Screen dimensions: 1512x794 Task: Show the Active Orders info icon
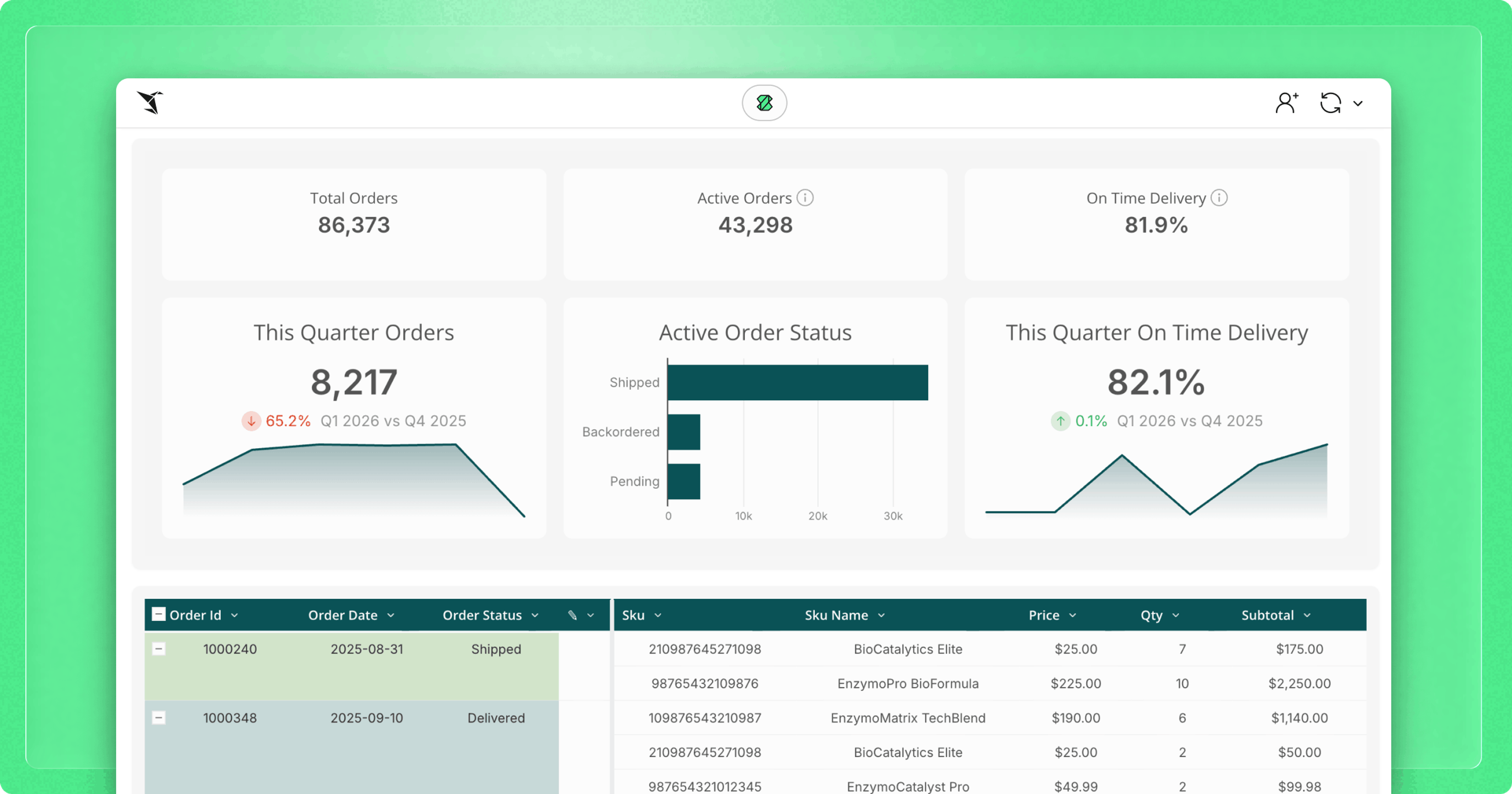(x=805, y=198)
